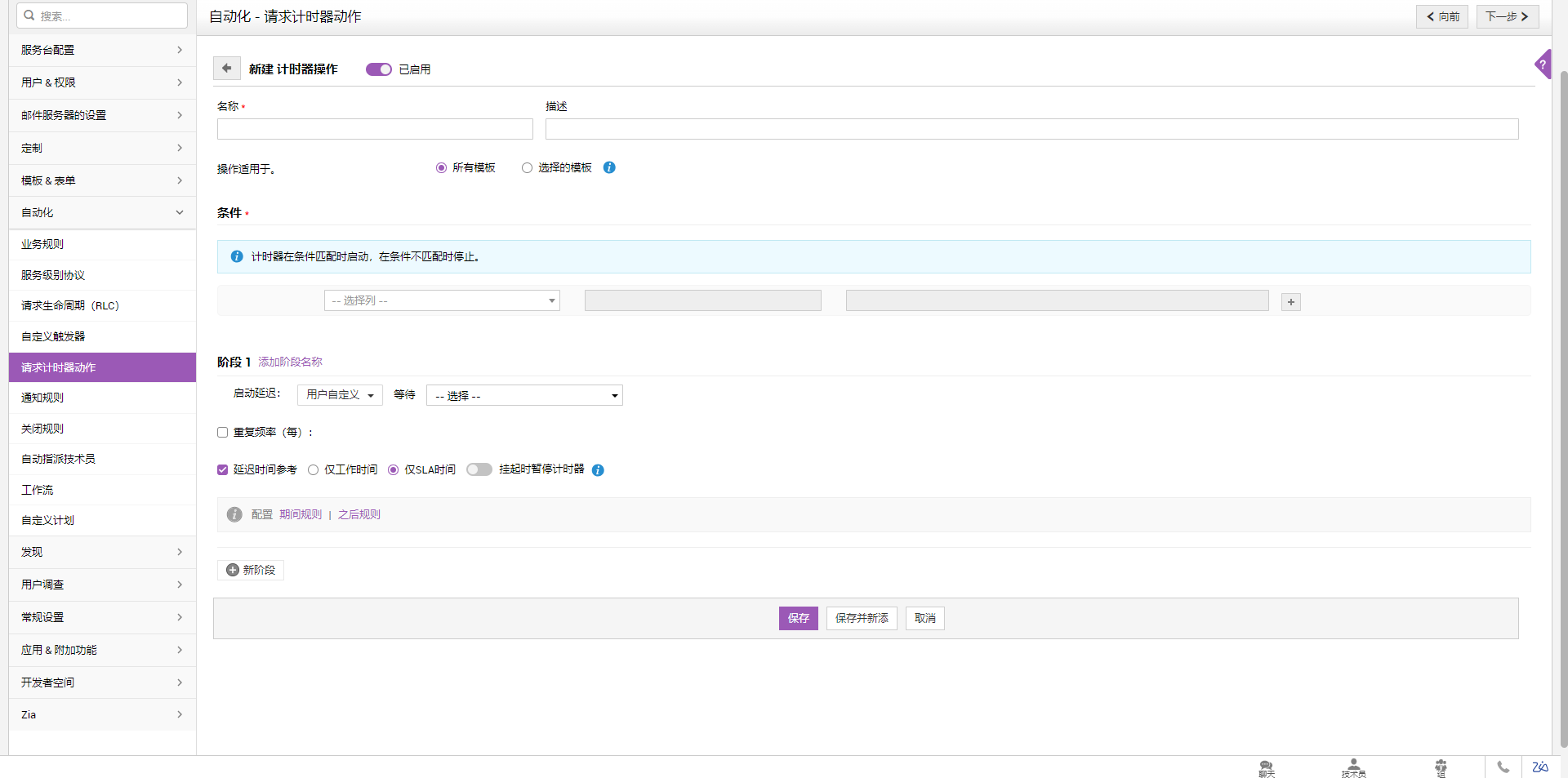Click the phone icon in bottom bar

click(x=1503, y=767)
